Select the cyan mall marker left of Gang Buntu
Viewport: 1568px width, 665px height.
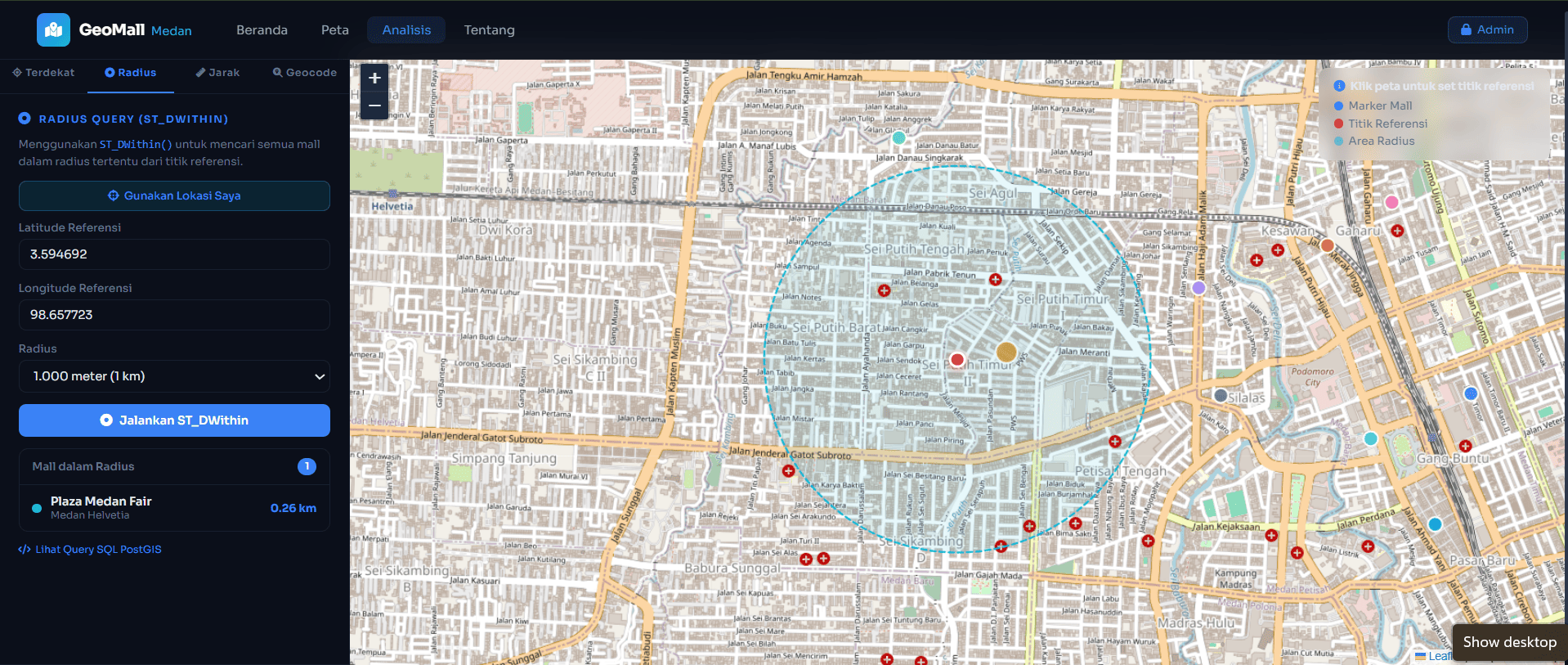click(x=1371, y=438)
